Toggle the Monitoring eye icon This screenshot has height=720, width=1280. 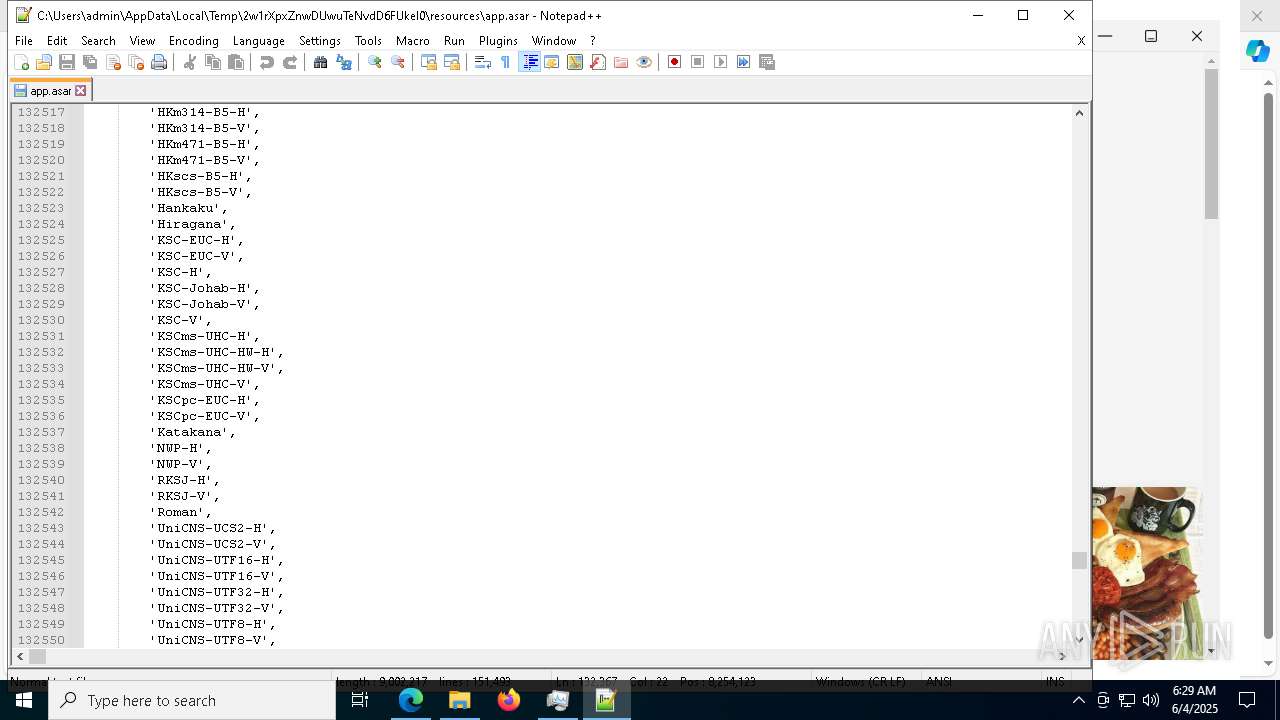(x=644, y=62)
